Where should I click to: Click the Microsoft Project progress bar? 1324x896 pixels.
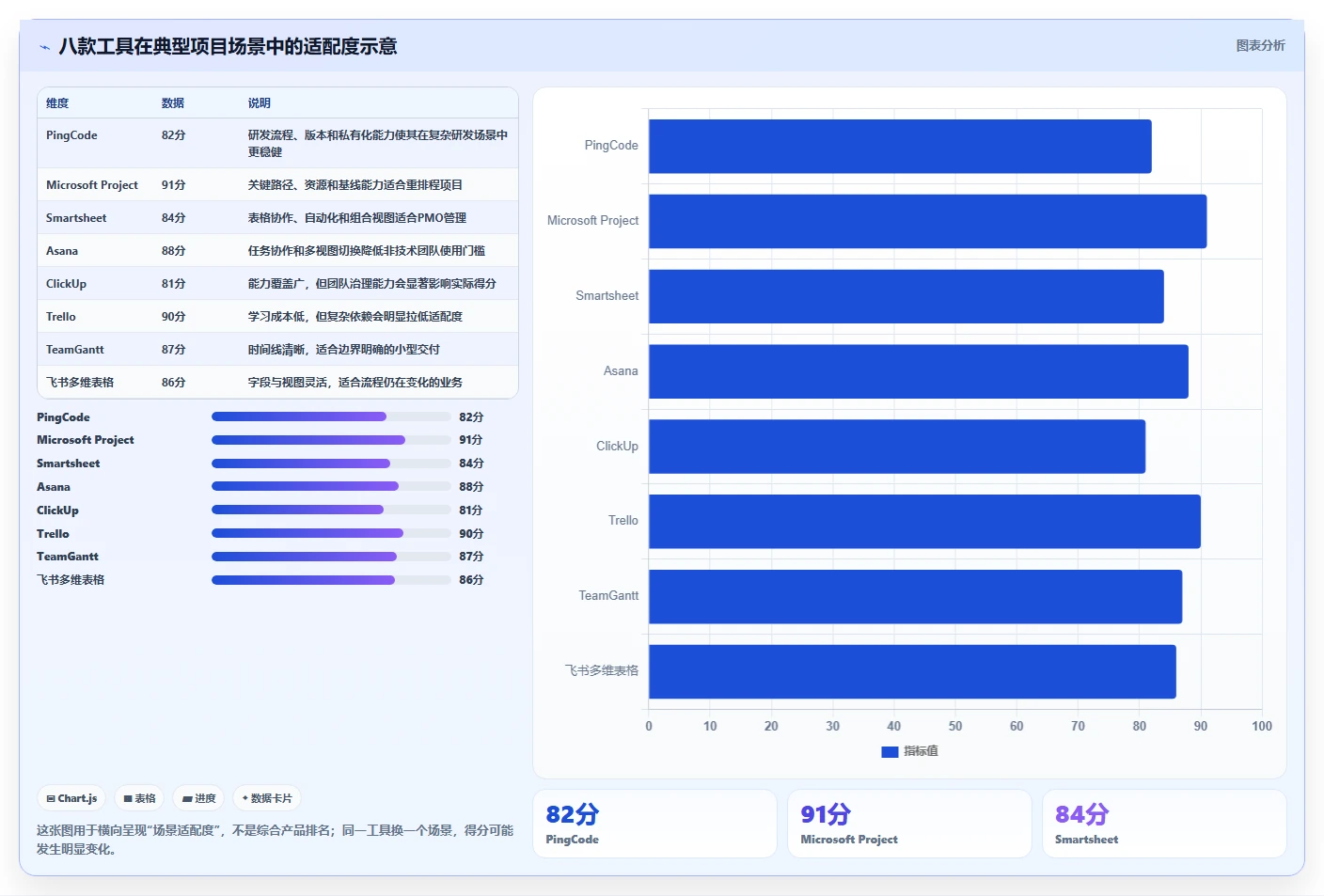pyautogui.click(x=331, y=440)
